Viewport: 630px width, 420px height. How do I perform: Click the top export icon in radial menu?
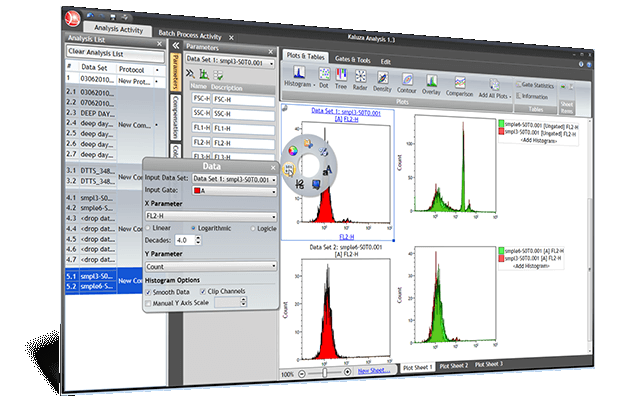[x=308, y=143]
